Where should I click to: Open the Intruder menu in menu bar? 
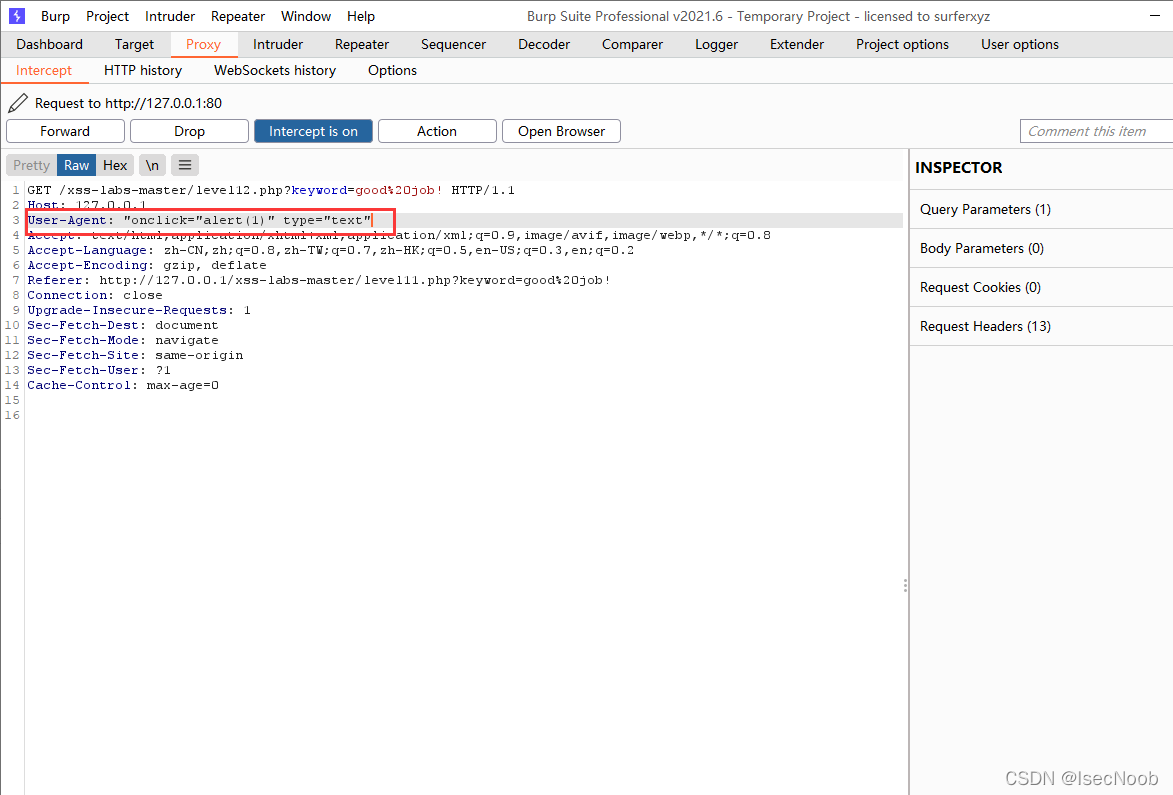pos(170,16)
